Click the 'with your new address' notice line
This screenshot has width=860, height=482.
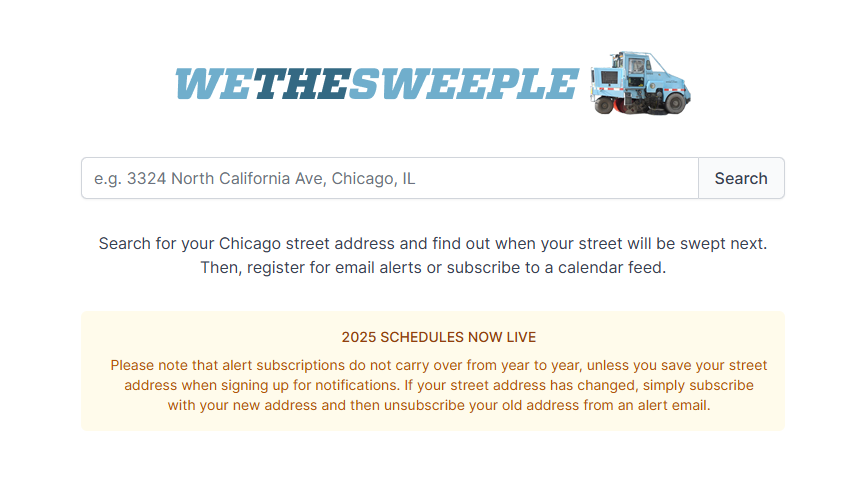(x=439, y=405)
